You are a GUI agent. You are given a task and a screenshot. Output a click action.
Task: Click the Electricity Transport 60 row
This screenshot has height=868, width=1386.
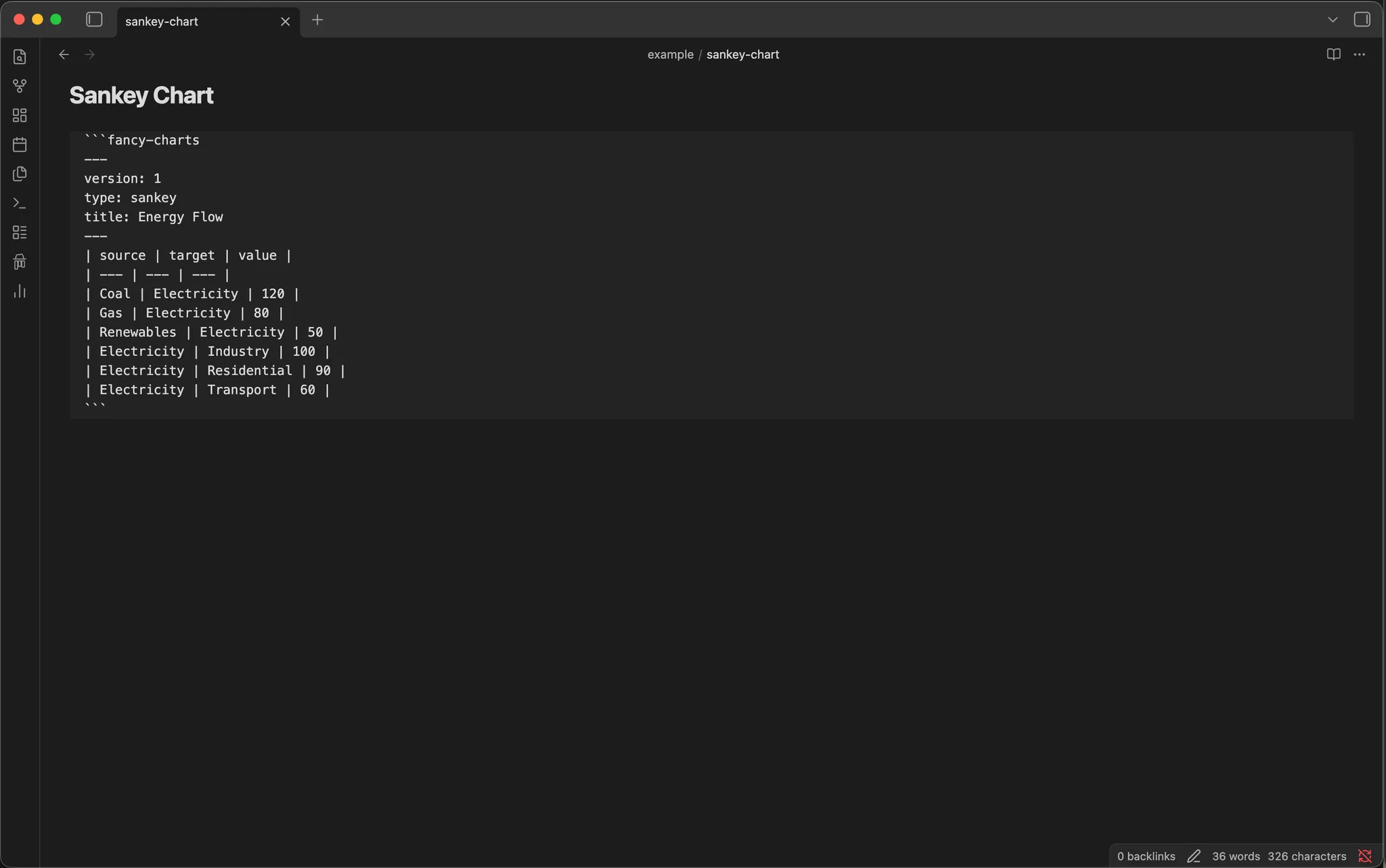click(x=207, y=390)
